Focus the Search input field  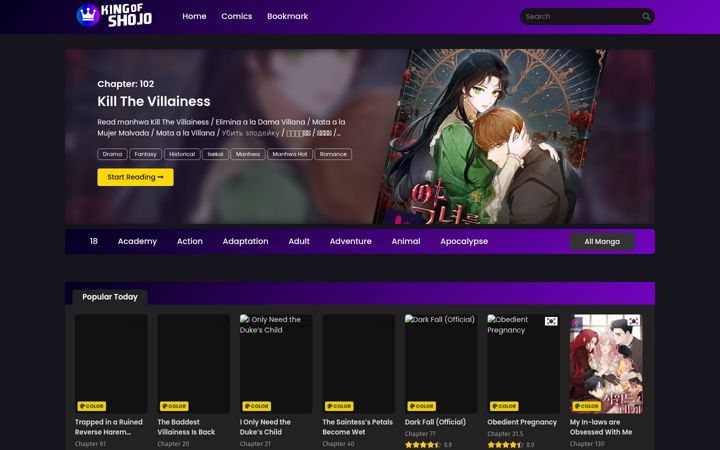point(581,17)
